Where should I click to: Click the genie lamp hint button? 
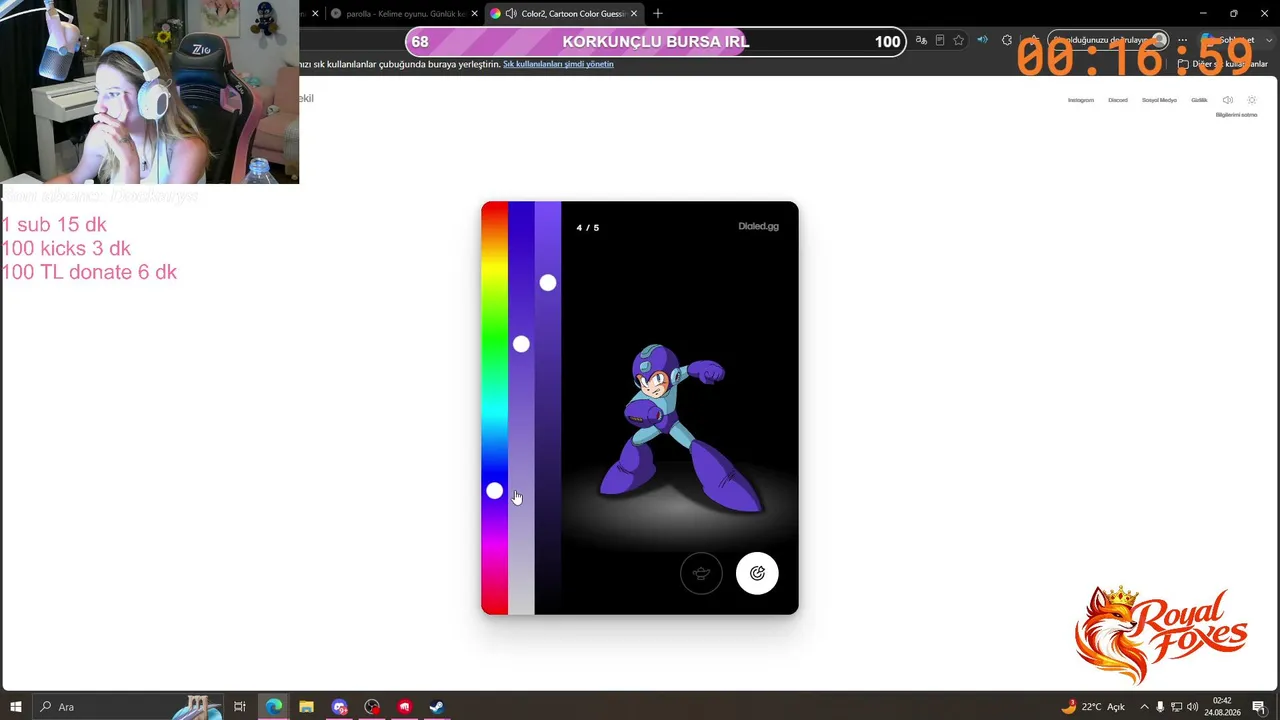(701, 573)
